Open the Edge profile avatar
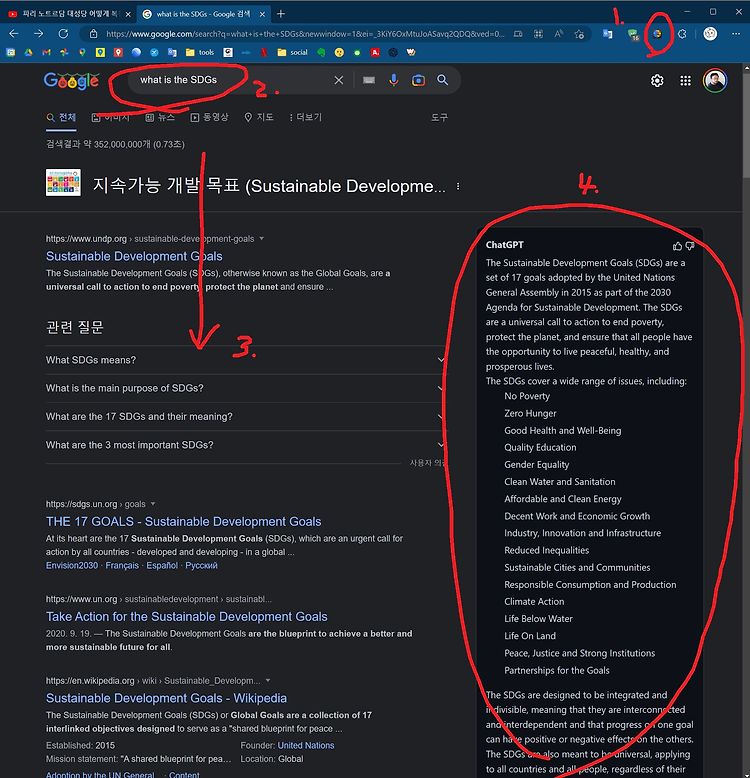 point(710,34)
